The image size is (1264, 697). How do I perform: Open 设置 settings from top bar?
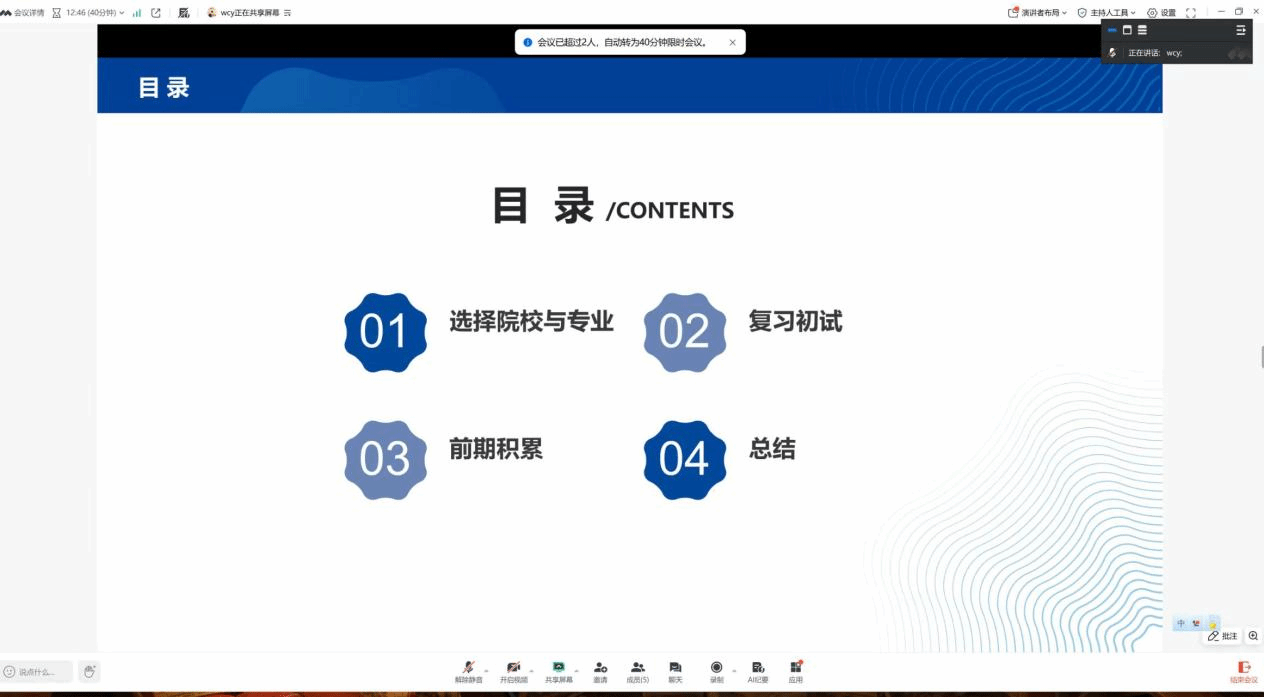[x=1161, y=13]
